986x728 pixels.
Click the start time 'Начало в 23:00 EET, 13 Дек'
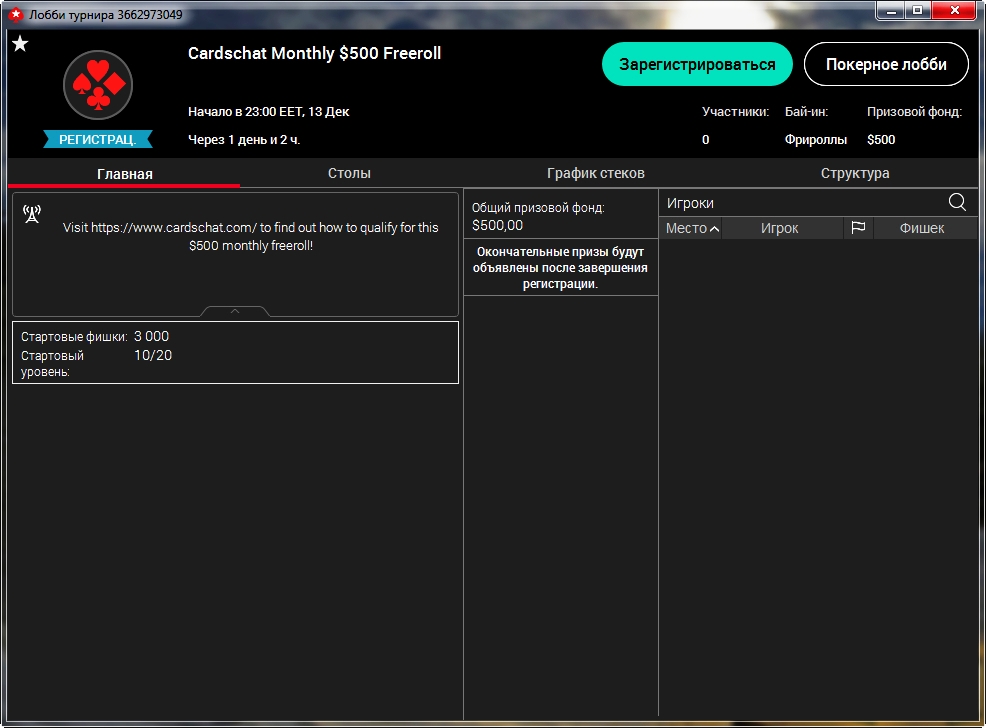(269, 112)
